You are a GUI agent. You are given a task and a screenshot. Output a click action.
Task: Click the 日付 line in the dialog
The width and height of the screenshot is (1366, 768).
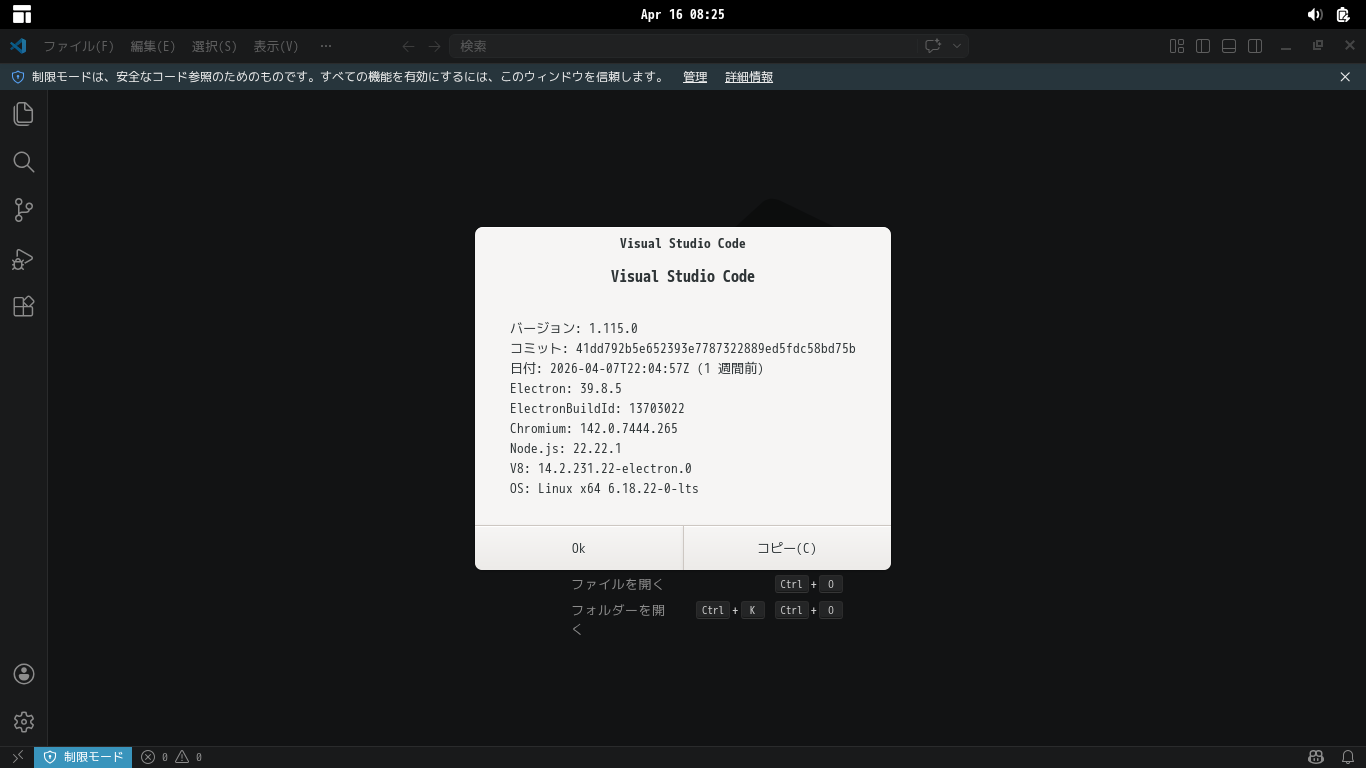[636, 368]
